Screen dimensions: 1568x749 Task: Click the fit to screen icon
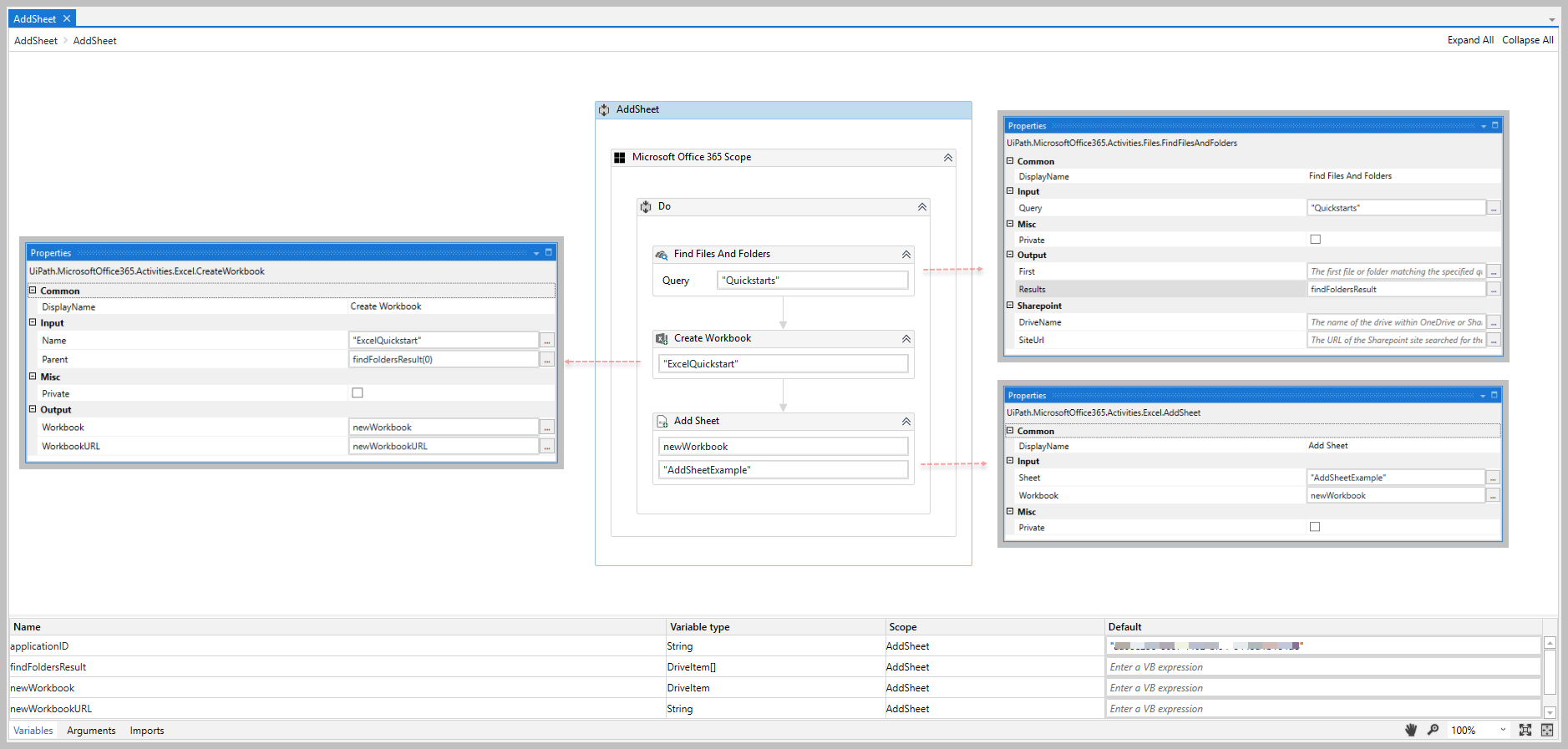pyautogui.click(x=1525, y=730)
